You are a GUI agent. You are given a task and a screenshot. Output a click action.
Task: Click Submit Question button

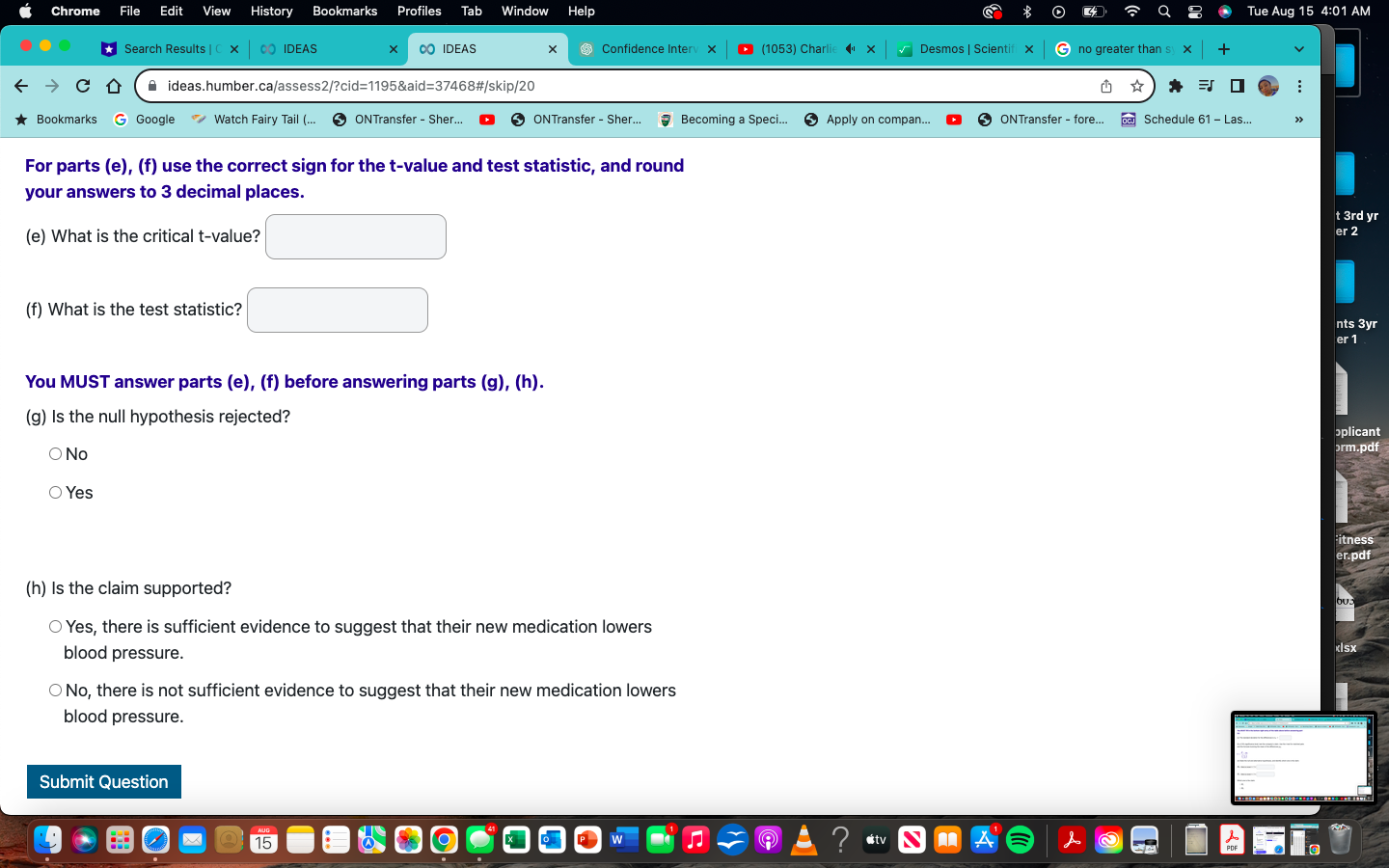pyautogui.click(x=104, y=782)
